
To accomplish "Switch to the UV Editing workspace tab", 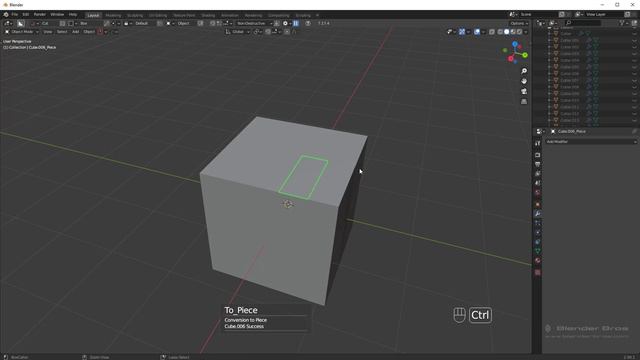I will [x=158, y=15].
